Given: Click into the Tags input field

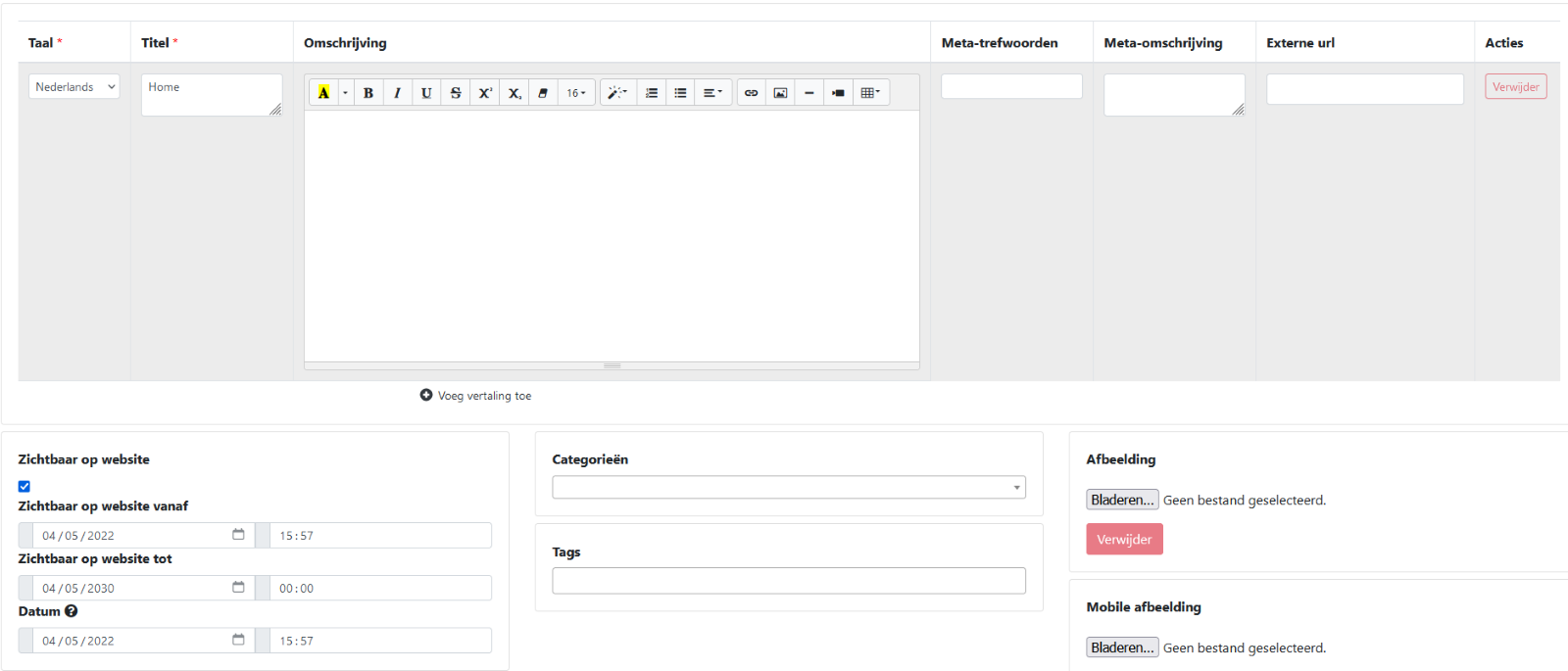Looking at the screenshot, I should pyautogui.click(x=789, y=581).
